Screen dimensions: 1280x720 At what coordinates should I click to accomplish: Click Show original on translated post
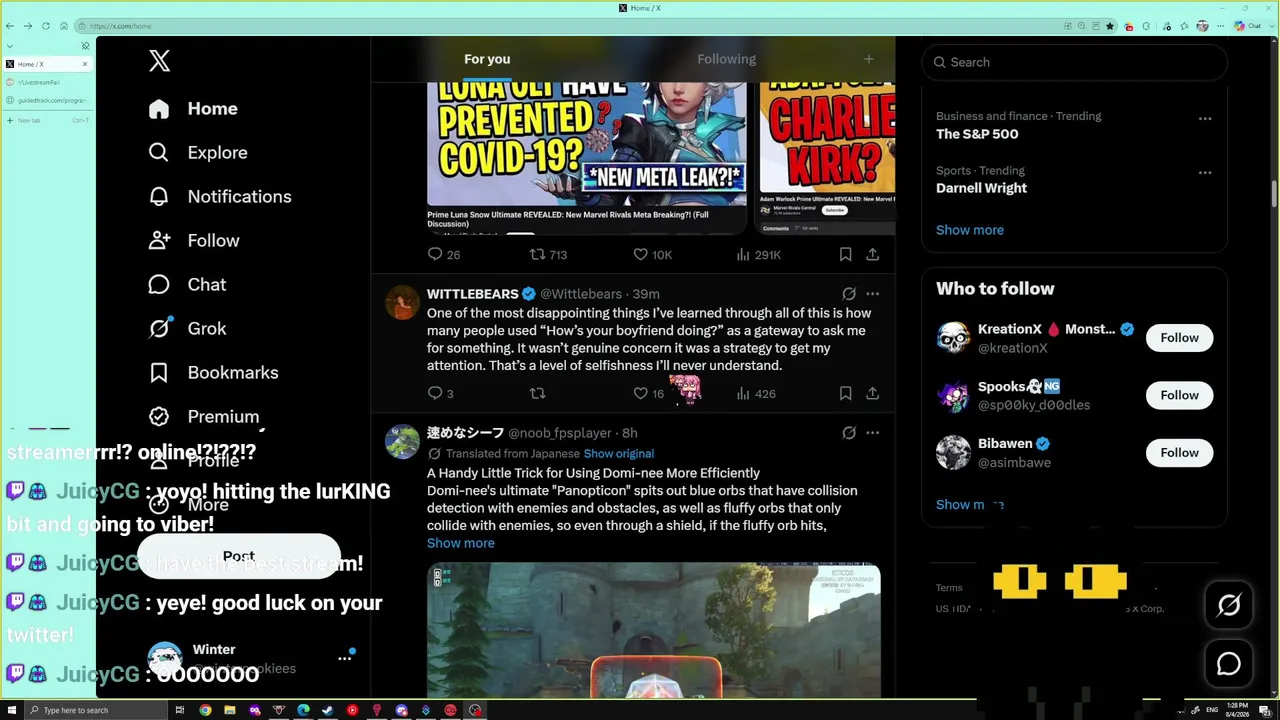(619, 454)
